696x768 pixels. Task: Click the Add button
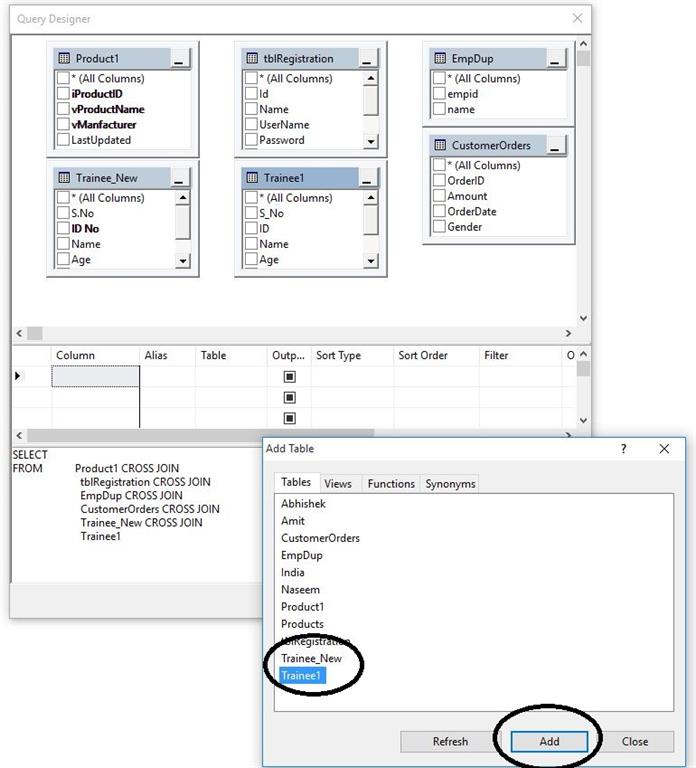pos(549,742)
